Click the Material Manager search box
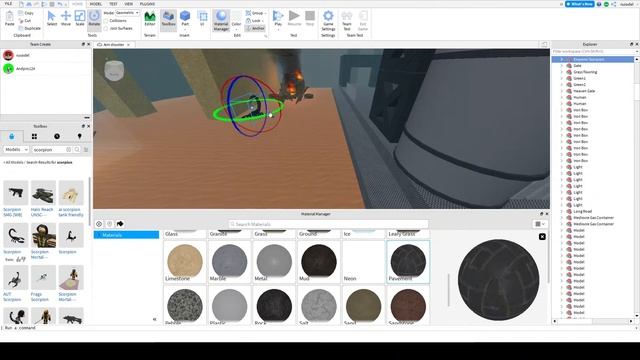640x360 pixels. [x=328, y=224]
